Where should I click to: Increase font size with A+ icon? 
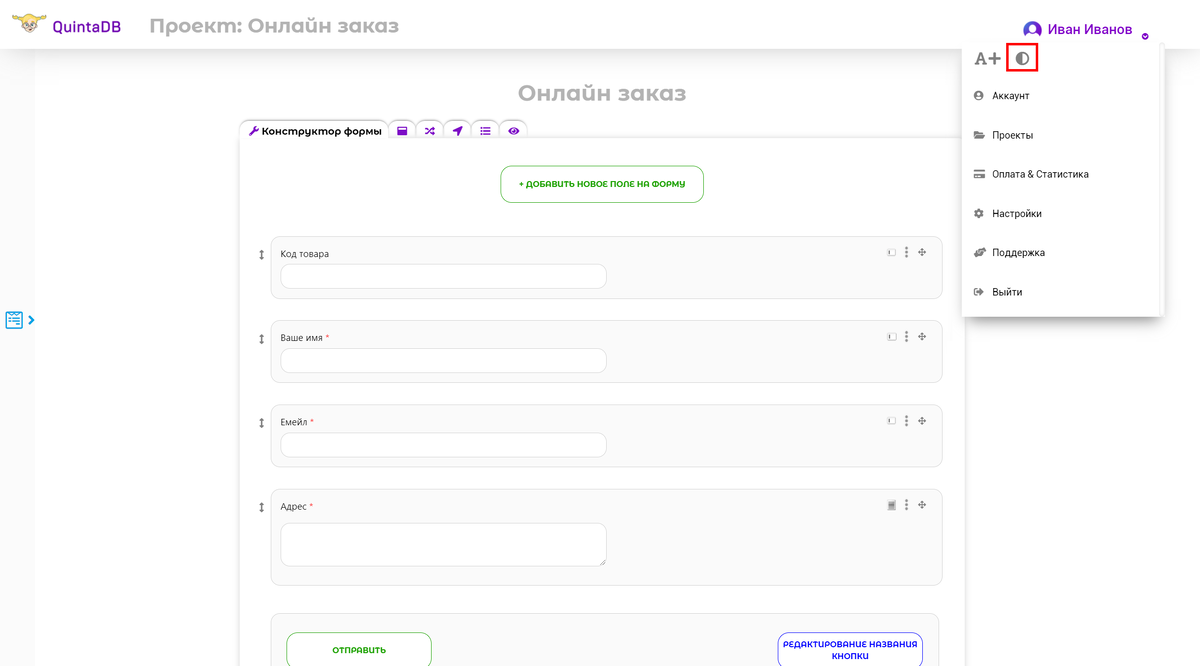click(x=987, y=58)
